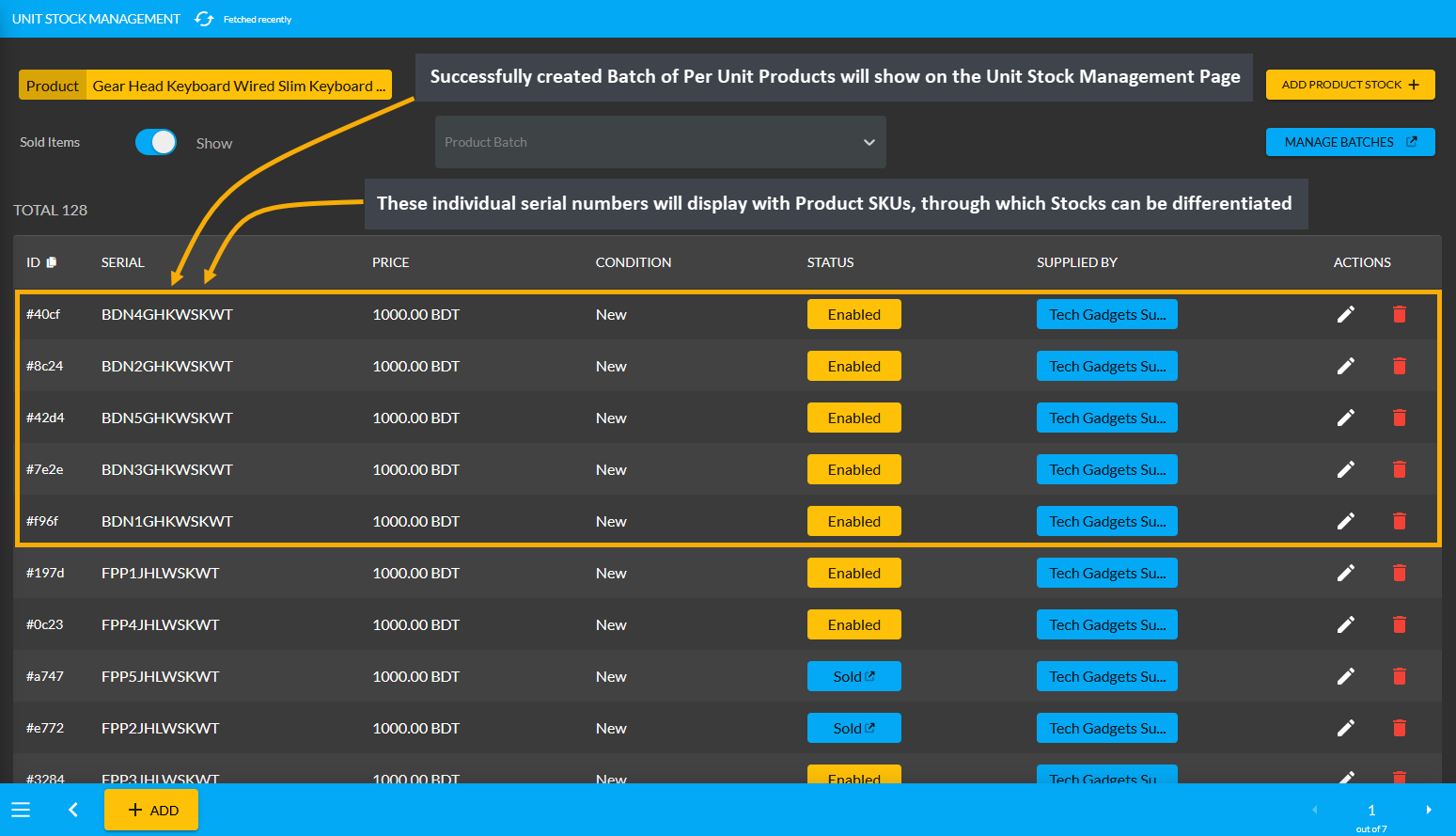
Task: Edit stock row FPP5JHLWSKWT with pencil icon
Action: pyautogui.click(x=1346, y=676)
